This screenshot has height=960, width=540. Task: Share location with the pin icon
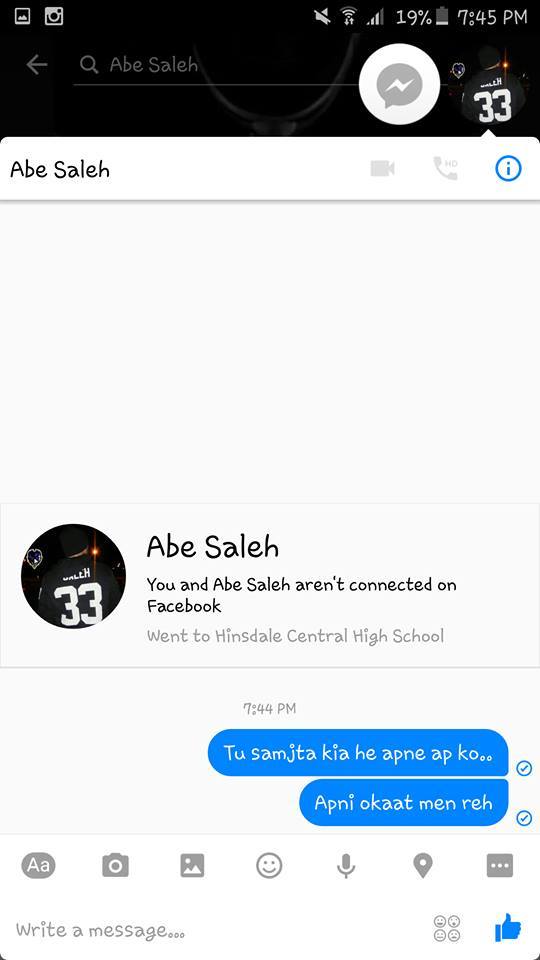[422, 865]
